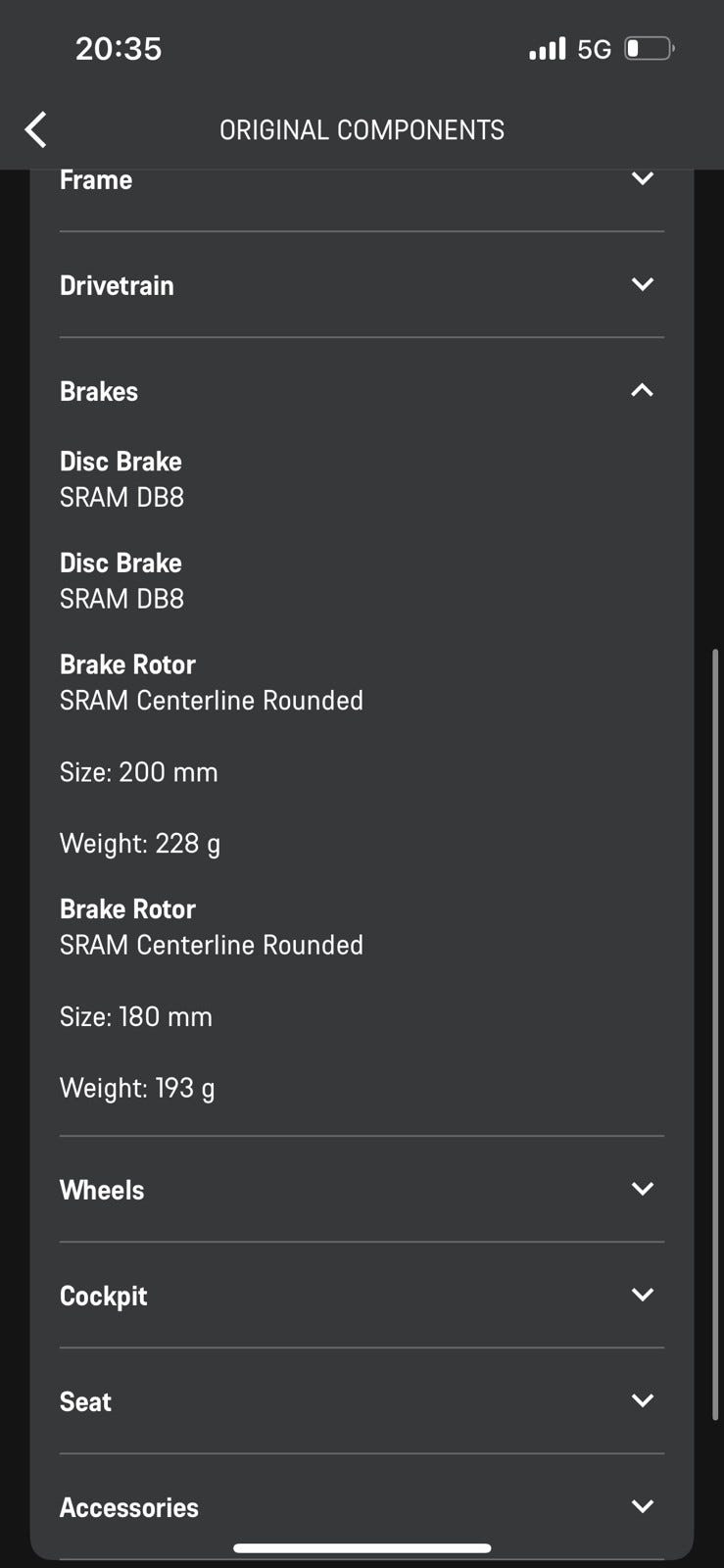Tap the back arrow icon

[36, 129]
